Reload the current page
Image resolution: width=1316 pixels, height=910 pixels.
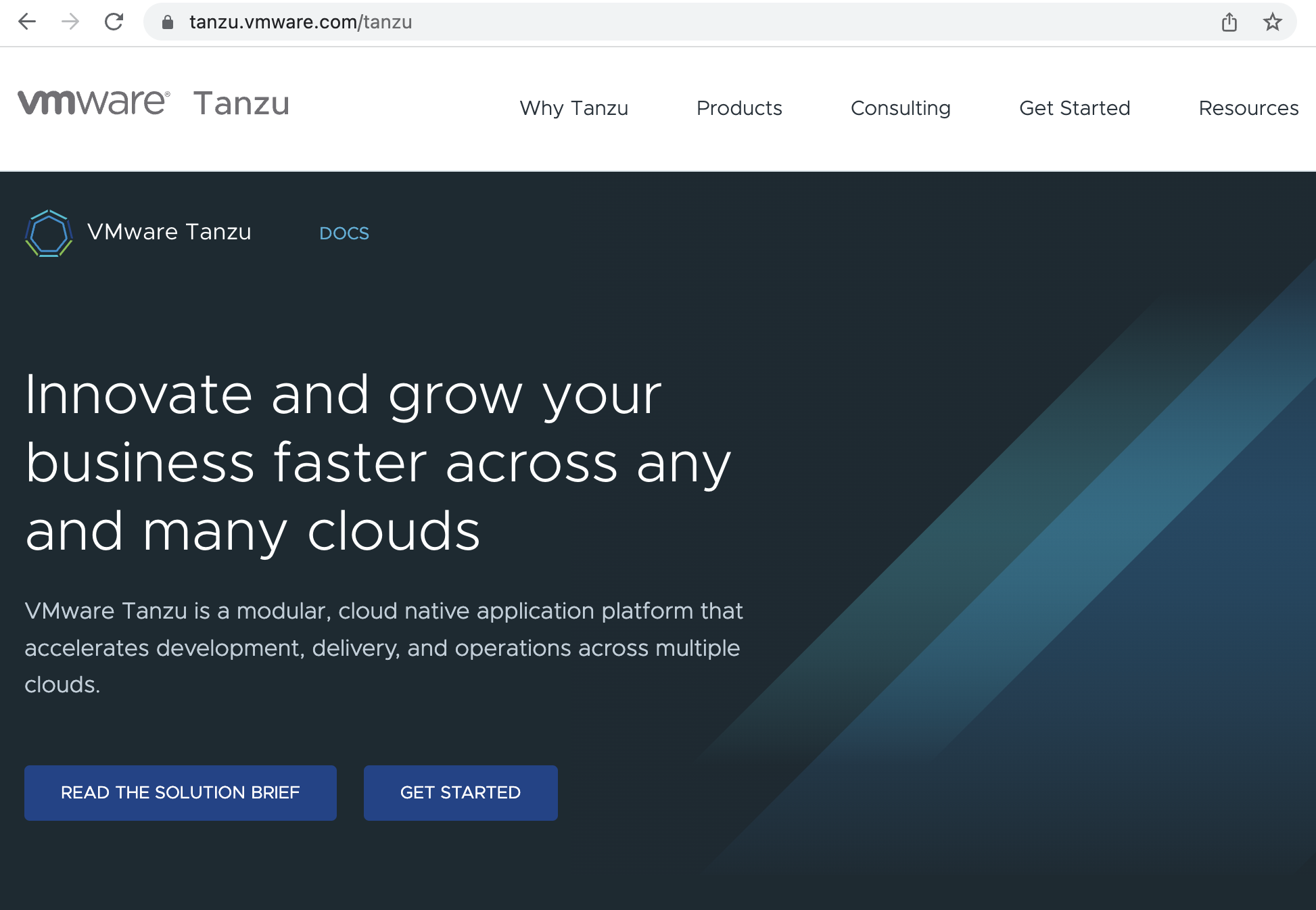[x=114, y=22]
